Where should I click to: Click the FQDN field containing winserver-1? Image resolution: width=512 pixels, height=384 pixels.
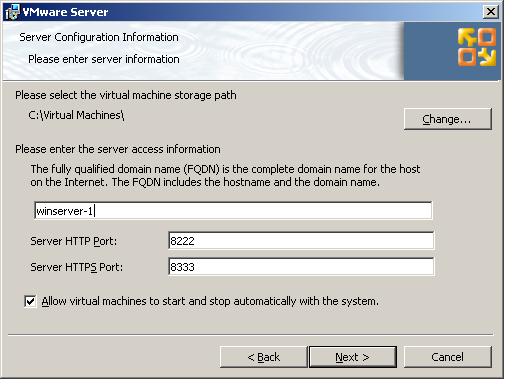point(233,211)
